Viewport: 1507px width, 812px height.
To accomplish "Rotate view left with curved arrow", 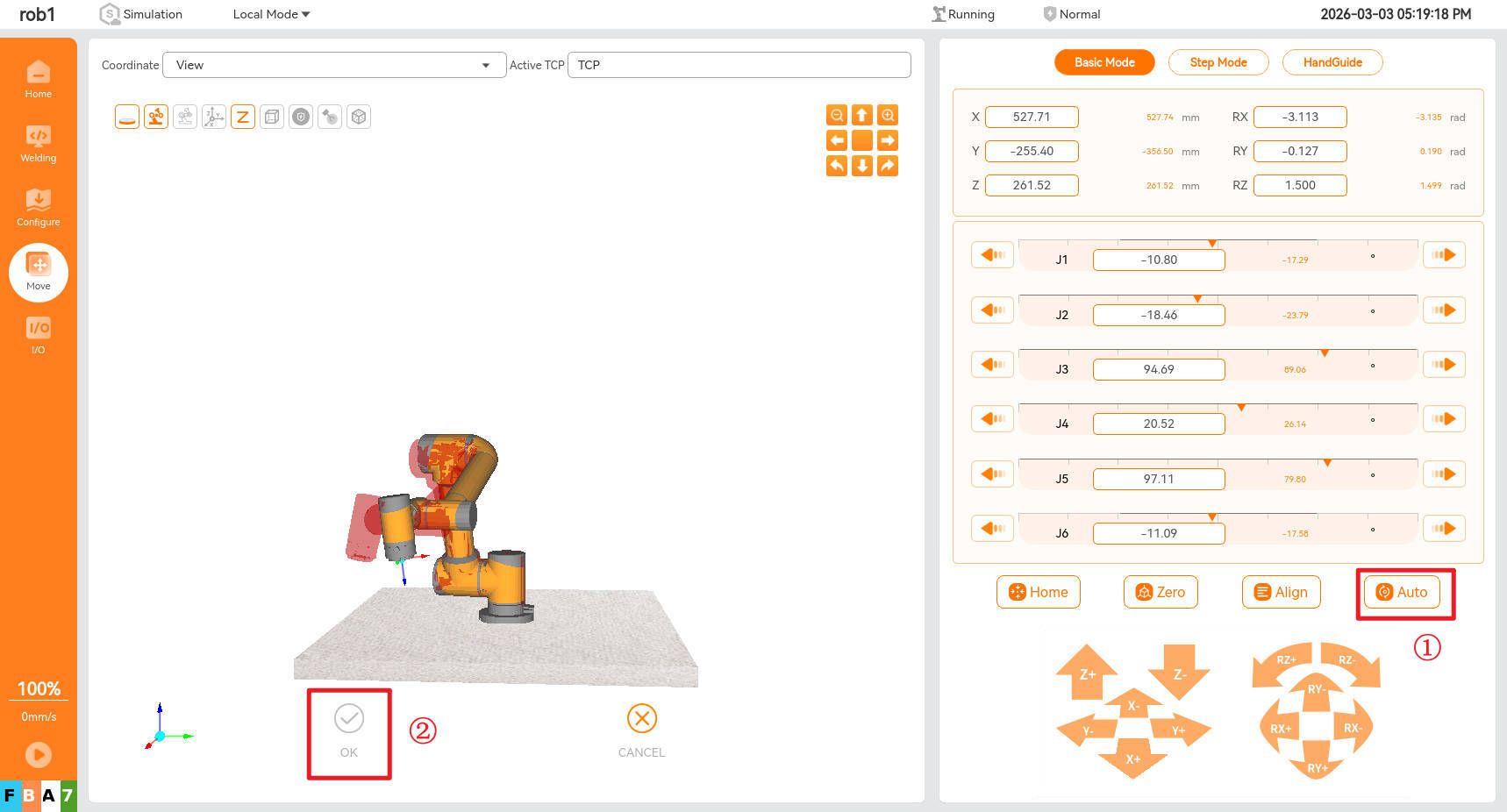I will (837, 166).
